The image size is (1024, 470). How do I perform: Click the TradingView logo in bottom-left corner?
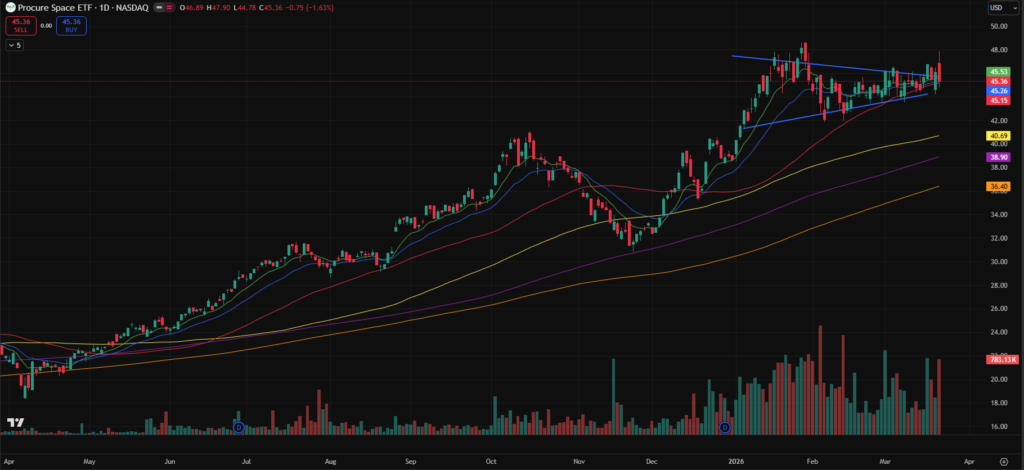pyautogui.click(x=15, y=424)
